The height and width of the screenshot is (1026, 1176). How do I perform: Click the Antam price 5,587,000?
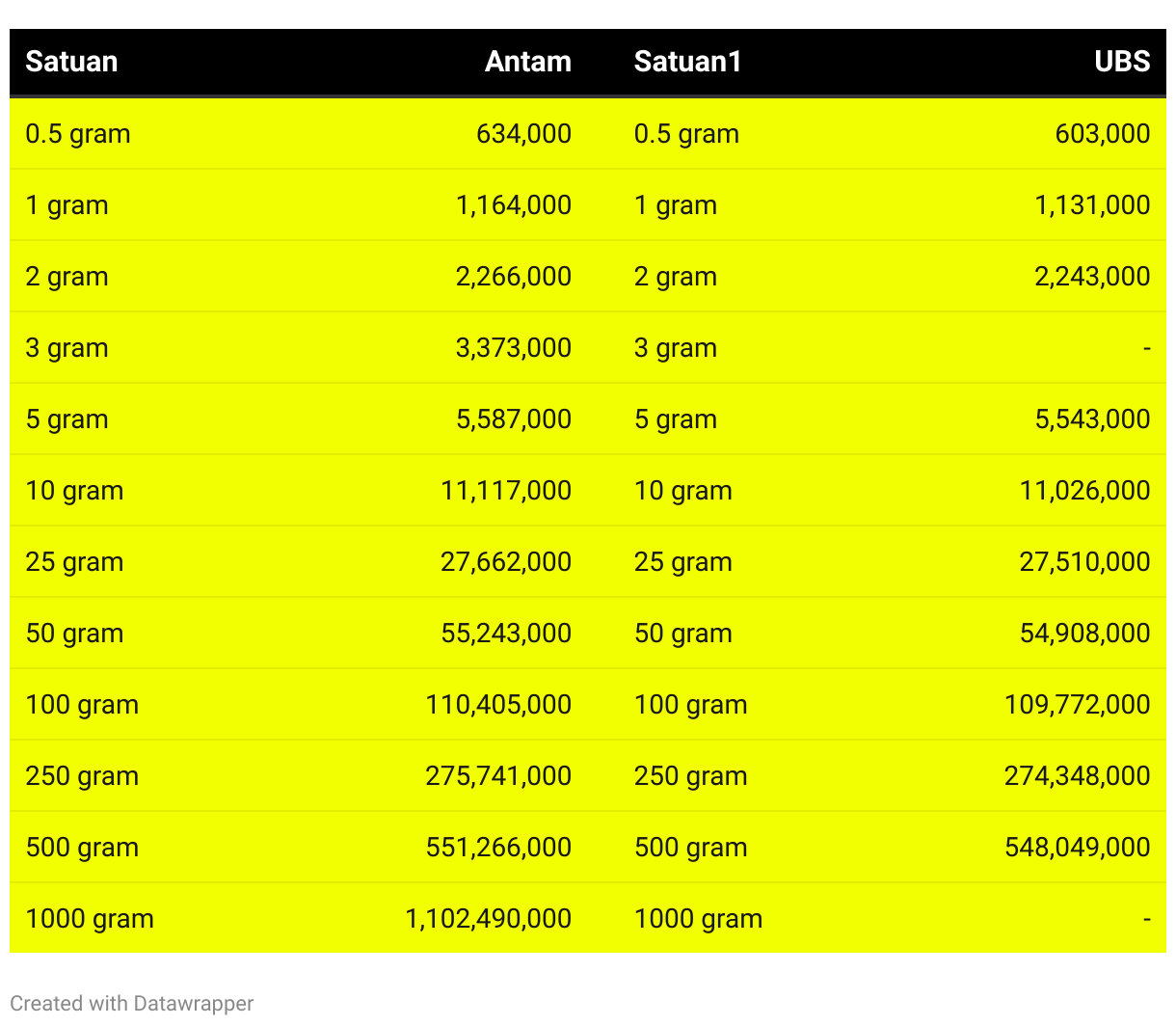514,419
